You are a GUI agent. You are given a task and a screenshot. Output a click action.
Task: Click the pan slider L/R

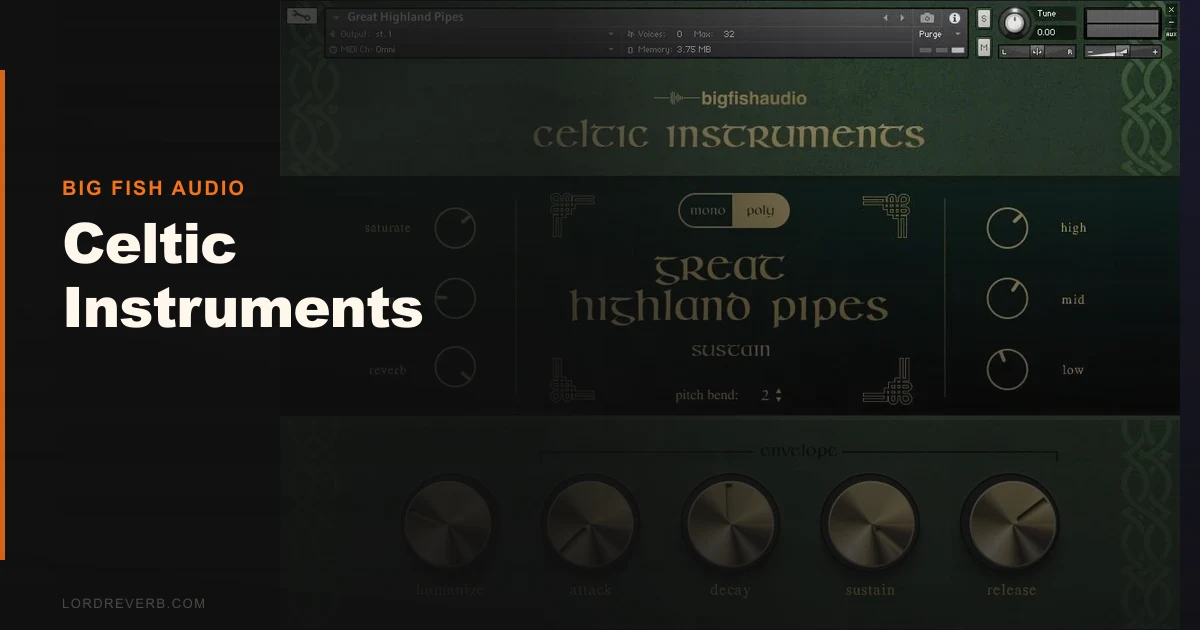pos(1037,52)
